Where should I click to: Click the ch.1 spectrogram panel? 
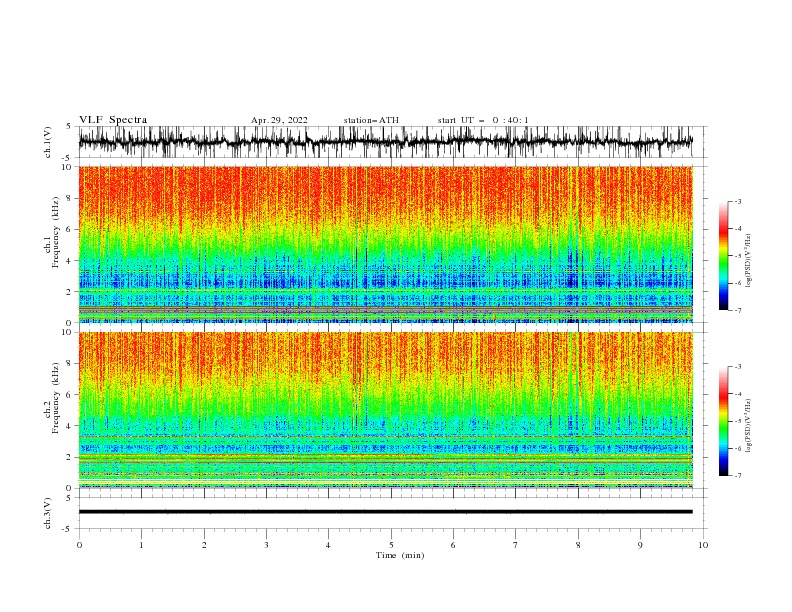click(385, 244)
